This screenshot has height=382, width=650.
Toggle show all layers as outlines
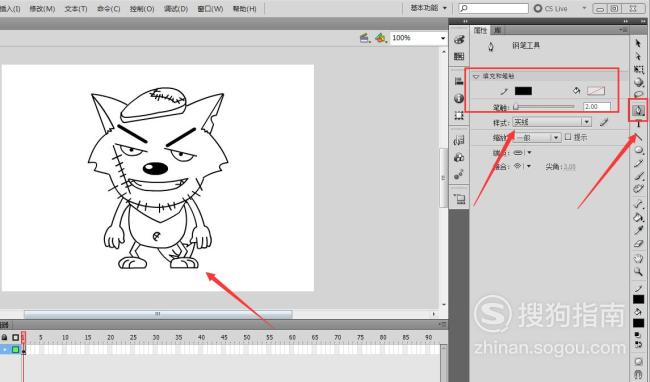pos(15,338)
